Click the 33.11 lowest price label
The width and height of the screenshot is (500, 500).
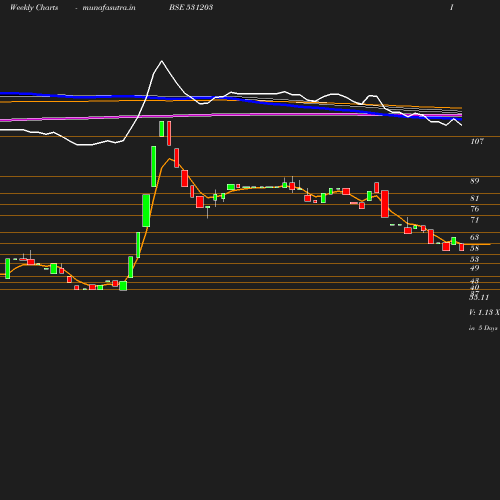[479, 297]
